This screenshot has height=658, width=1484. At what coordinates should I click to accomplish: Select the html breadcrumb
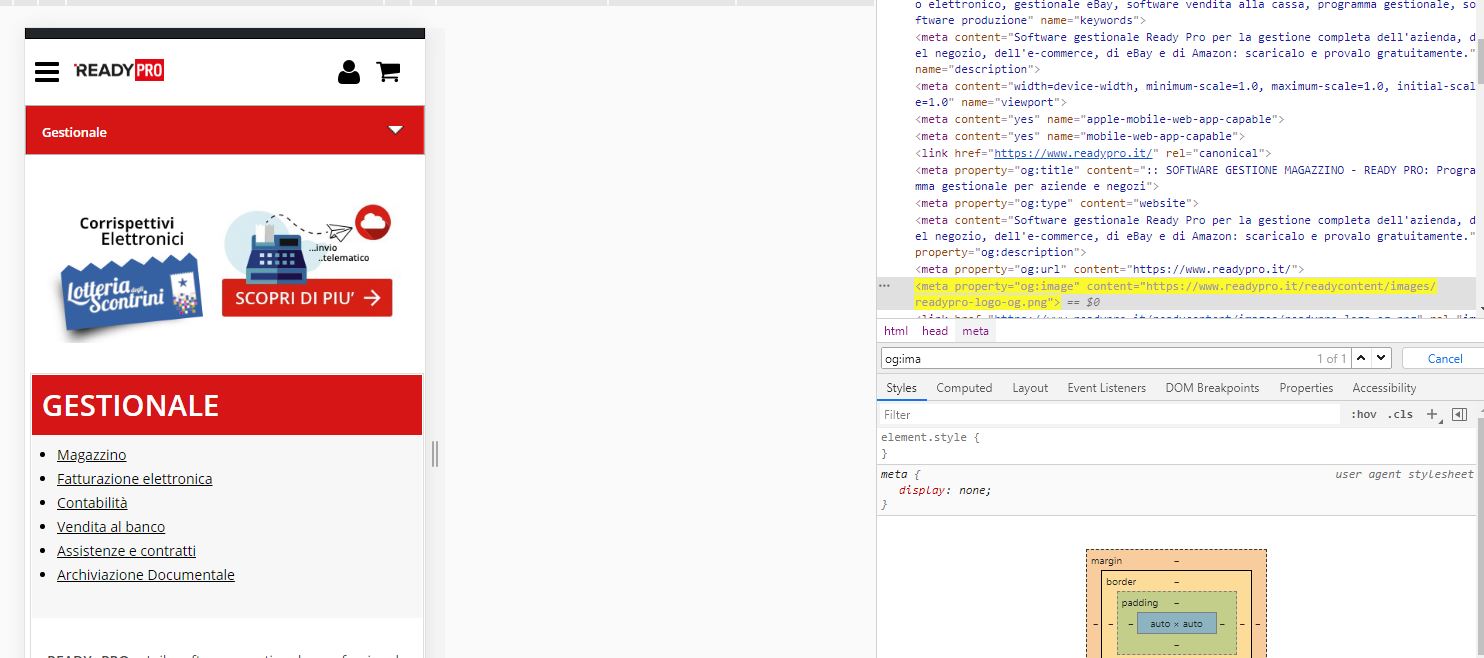tap(896, 331)
